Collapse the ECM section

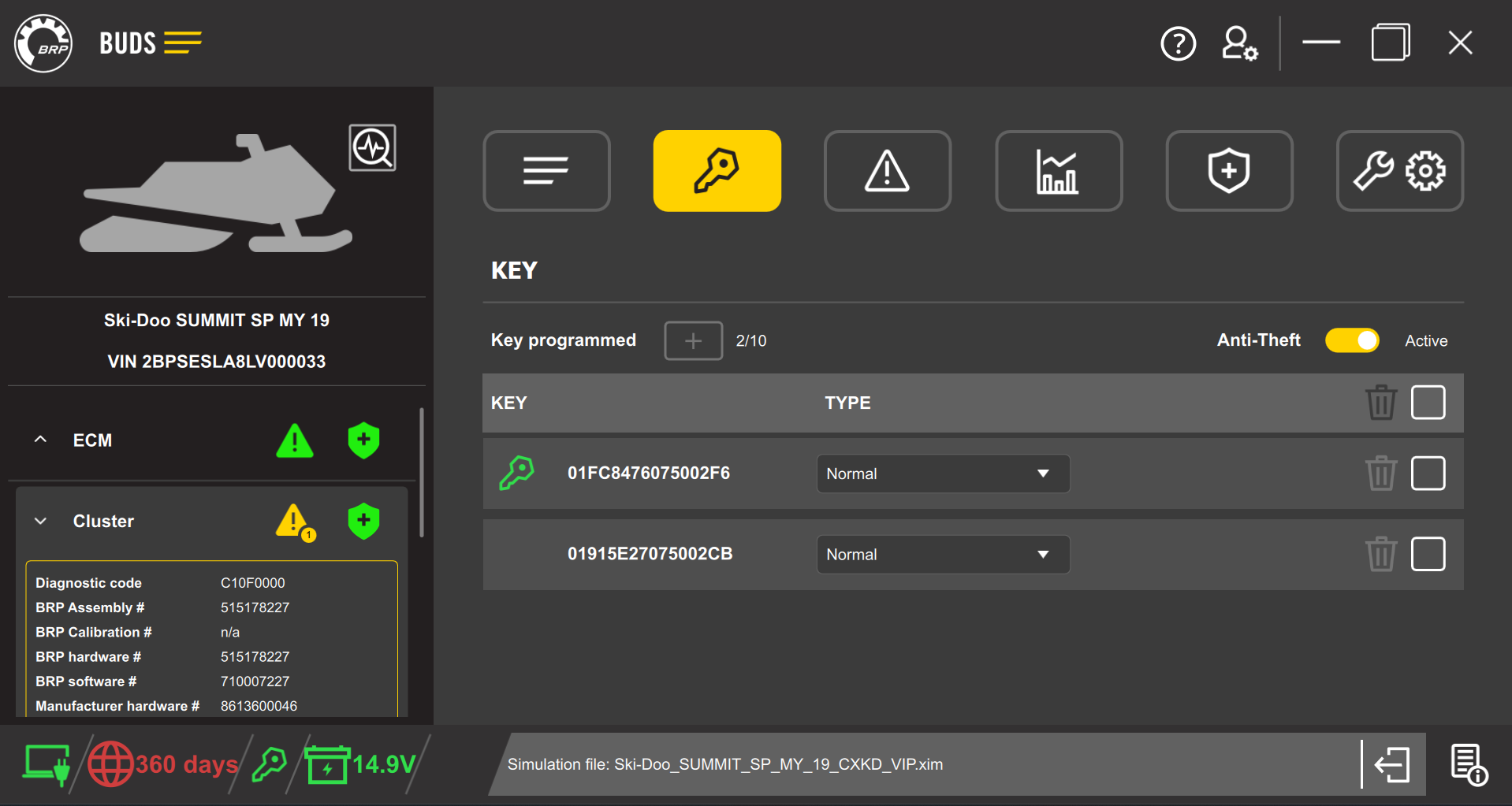click(40, 440)
